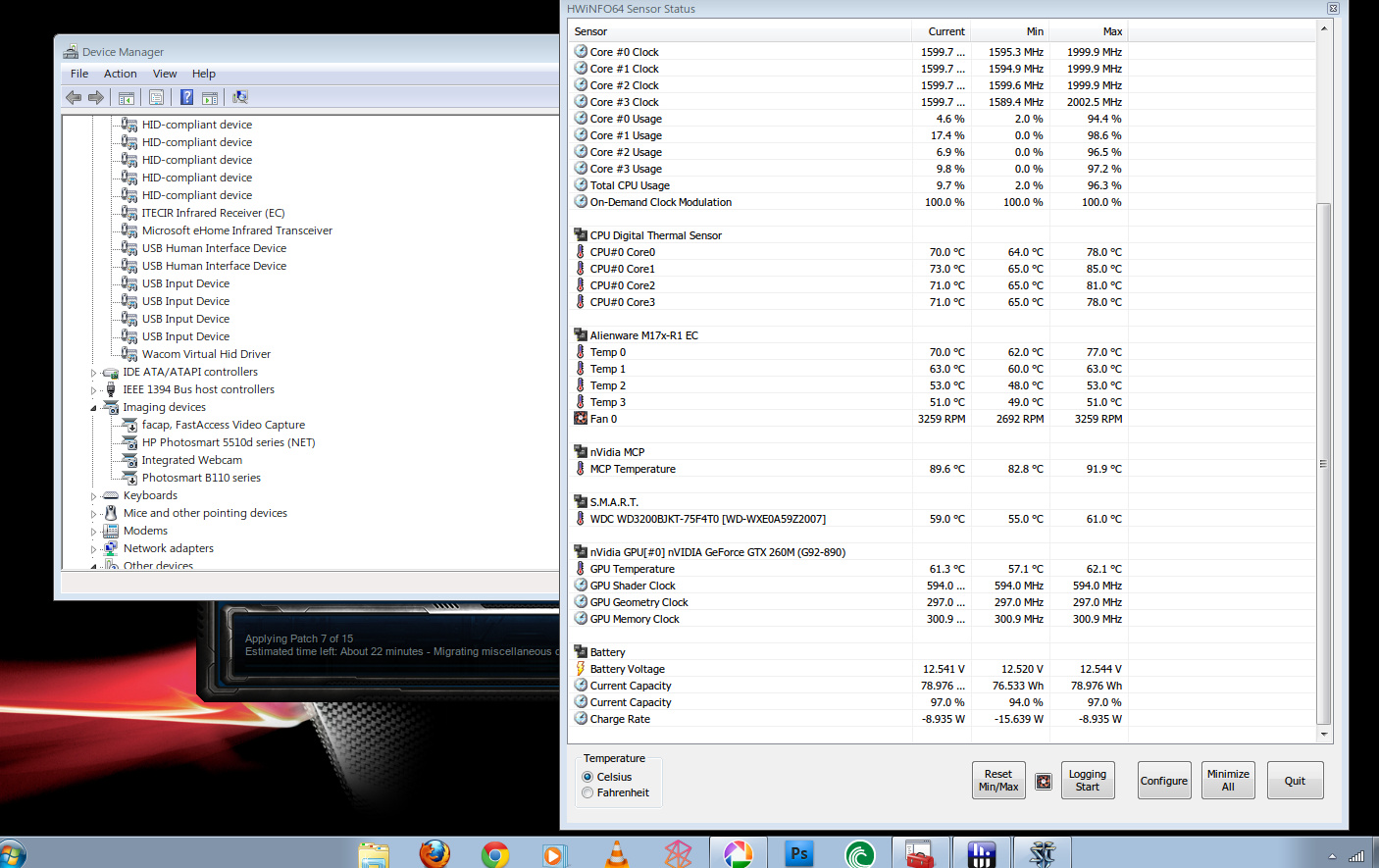The width and height of the screenshot is (1379, 868).
Task: Open the Zune taskbar icon
Action: pos(678,854)
